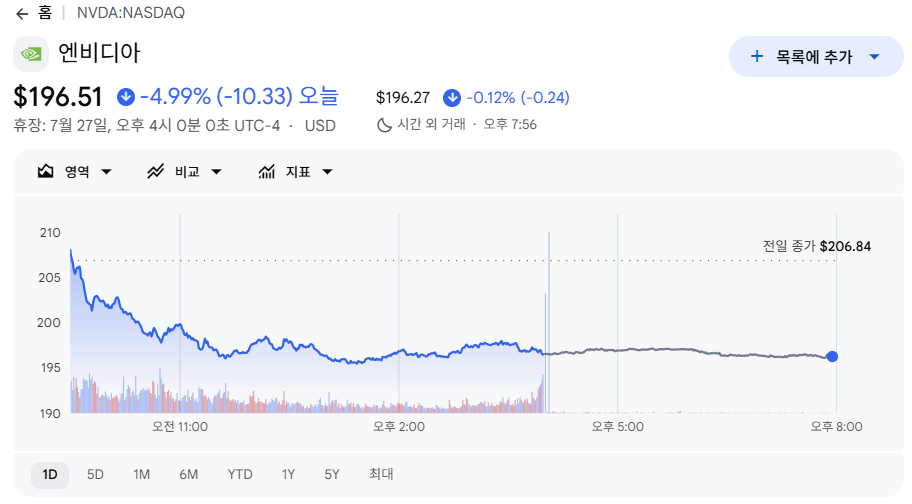Switch to 6M range tab

coord(188,475)
